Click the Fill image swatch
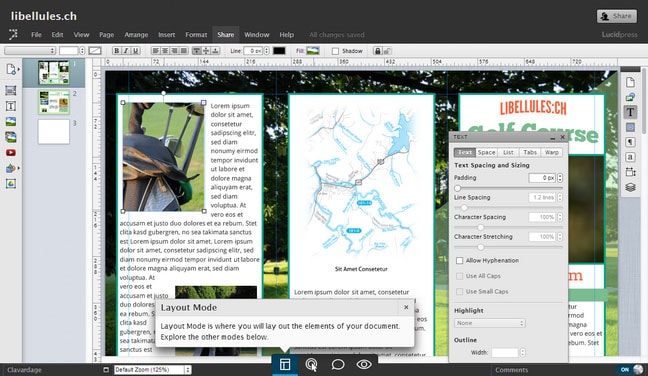Screen dimensions: 648x376 coord(313,51)
